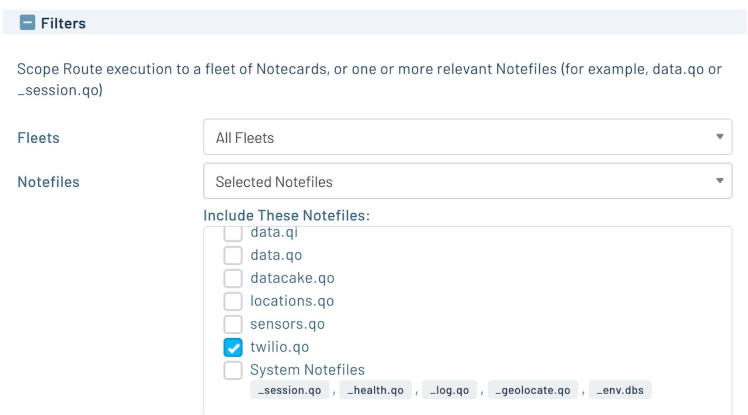
Task: Click the twilio.qo label text
Action: coord(280,347)
